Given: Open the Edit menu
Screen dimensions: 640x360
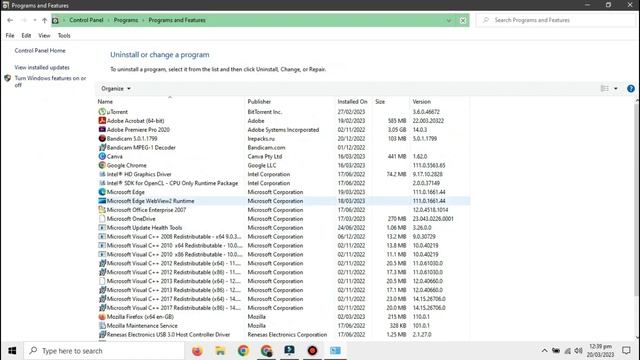Looking at the screenshot, I should click(x=27, y=36).
